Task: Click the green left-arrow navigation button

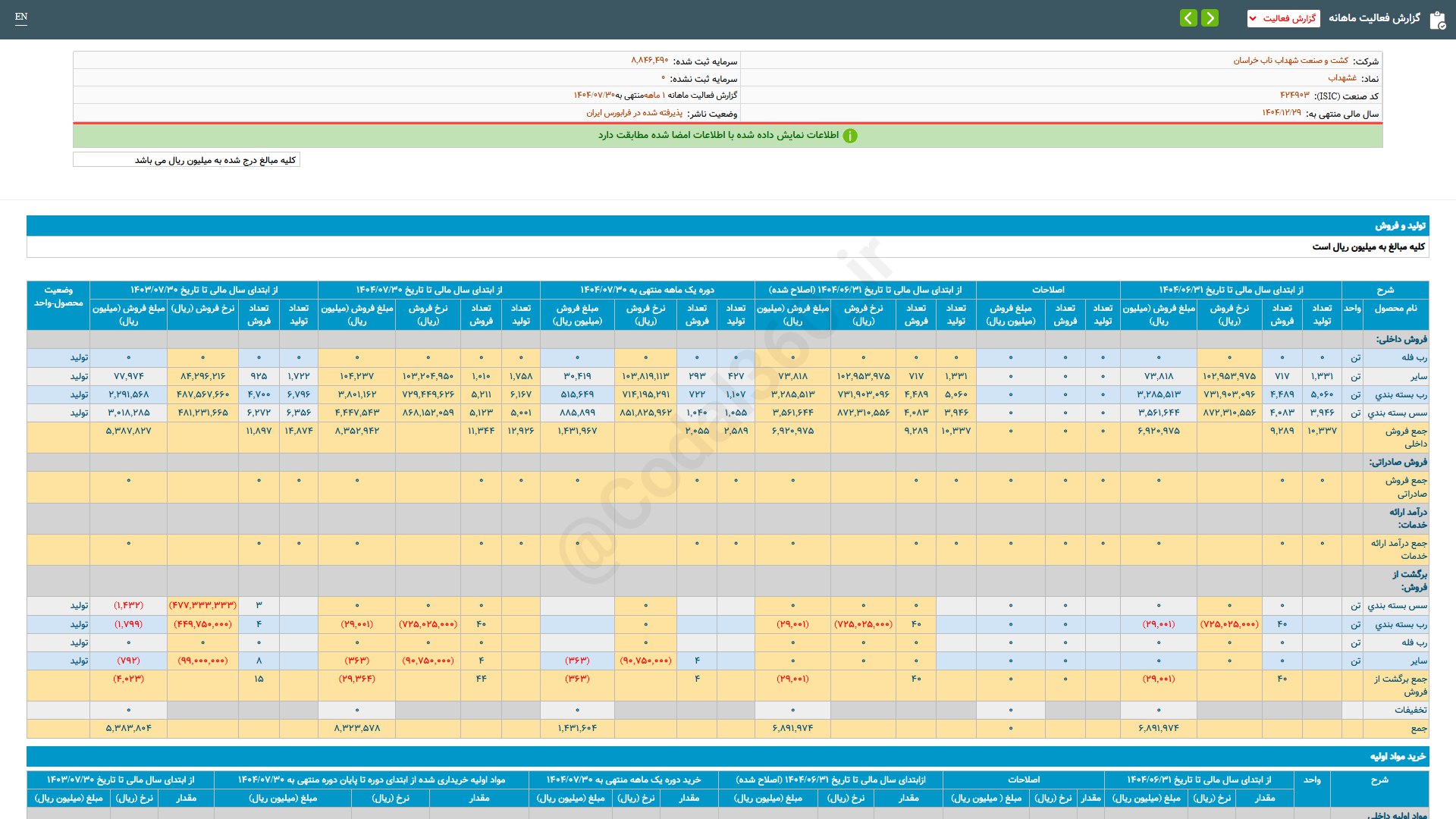Action: pos(1188,17)
